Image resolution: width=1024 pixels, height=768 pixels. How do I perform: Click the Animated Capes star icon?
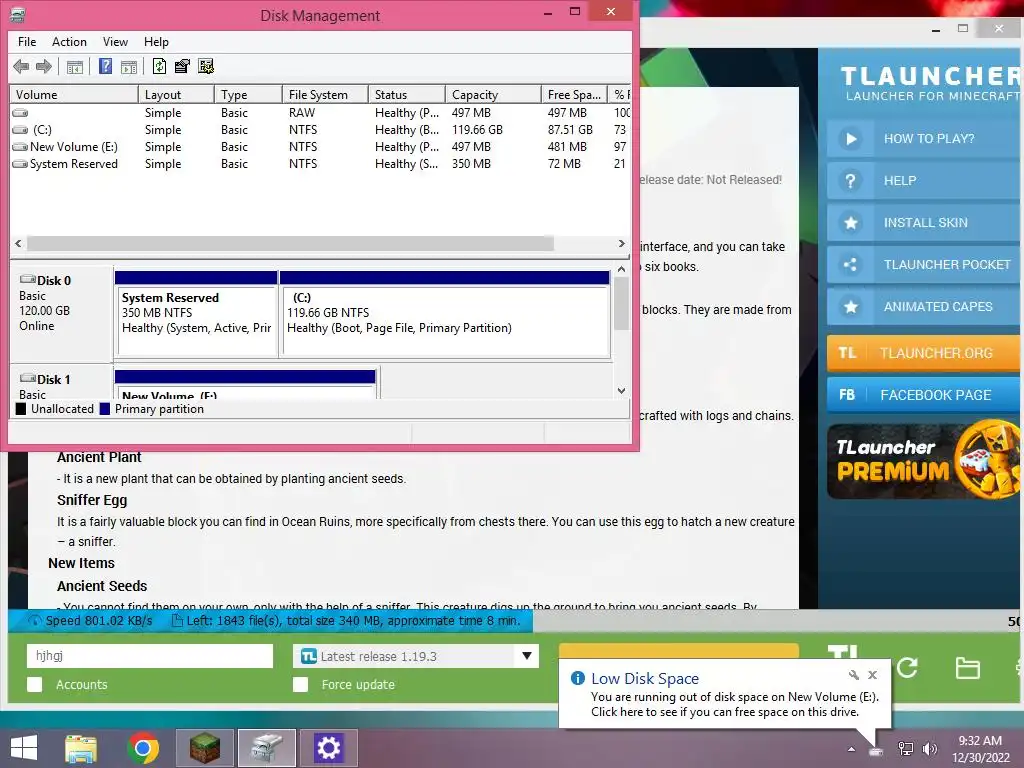850,306
